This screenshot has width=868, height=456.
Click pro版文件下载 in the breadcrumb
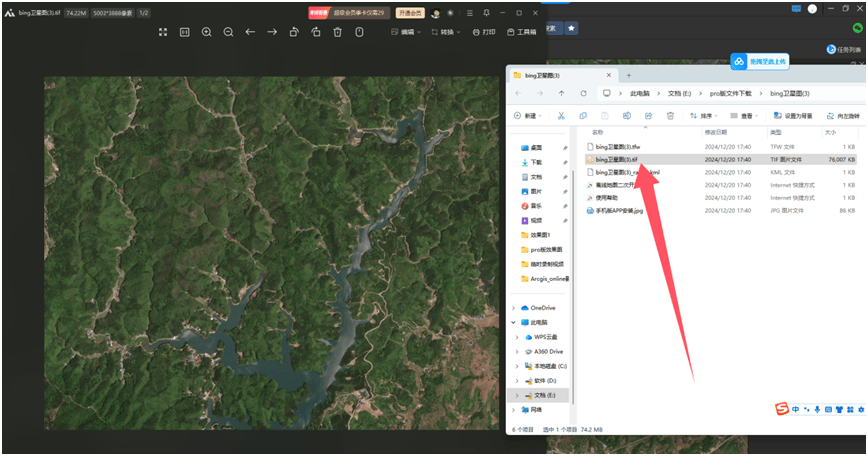731,94
